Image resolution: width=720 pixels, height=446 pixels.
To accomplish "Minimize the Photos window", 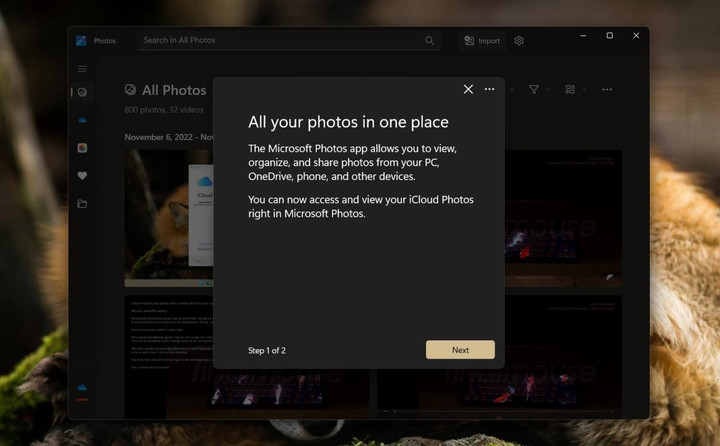I will [583, 35].
